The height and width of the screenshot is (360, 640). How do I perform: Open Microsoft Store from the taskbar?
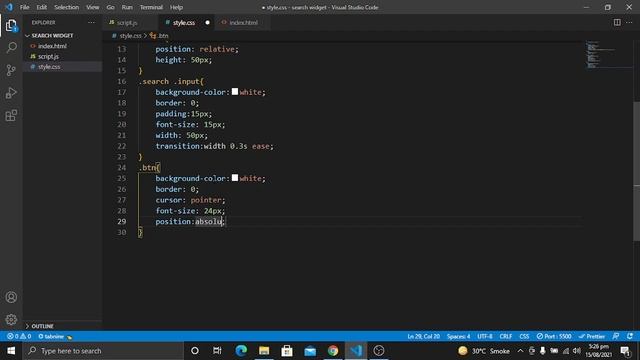[x=287, y=351]
